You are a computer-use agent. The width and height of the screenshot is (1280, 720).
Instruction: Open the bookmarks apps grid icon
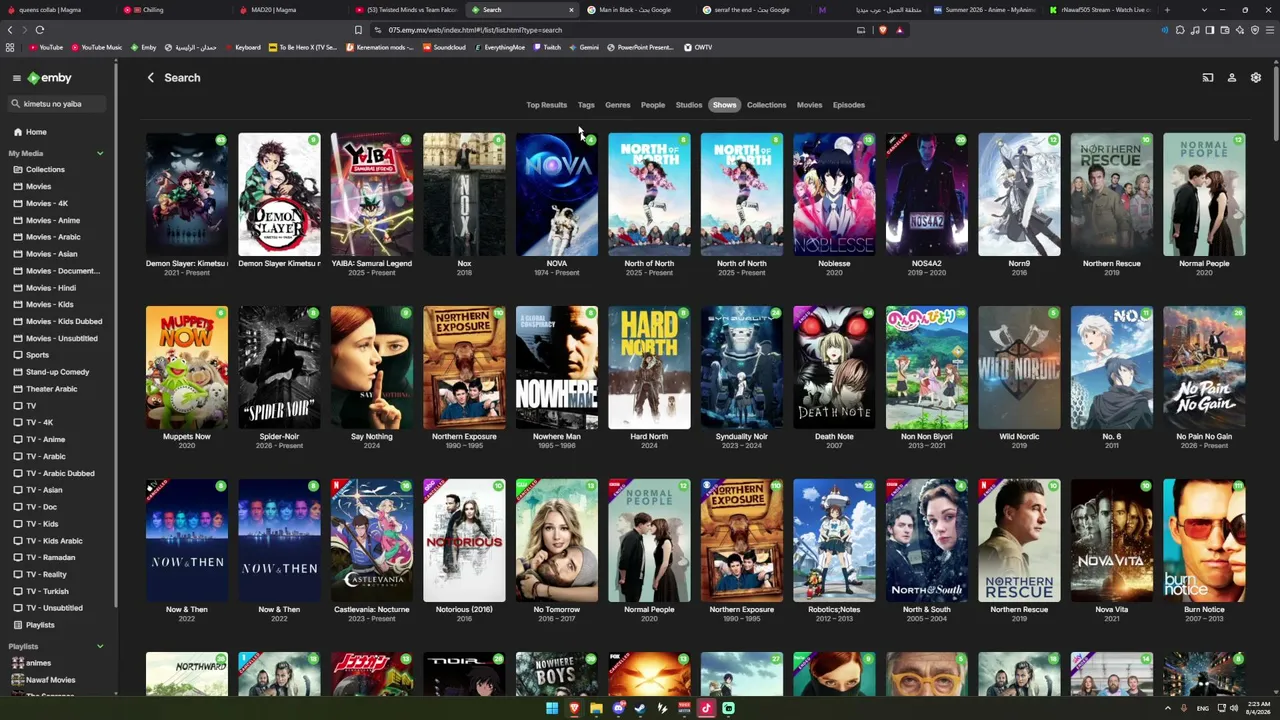[10, 47]
